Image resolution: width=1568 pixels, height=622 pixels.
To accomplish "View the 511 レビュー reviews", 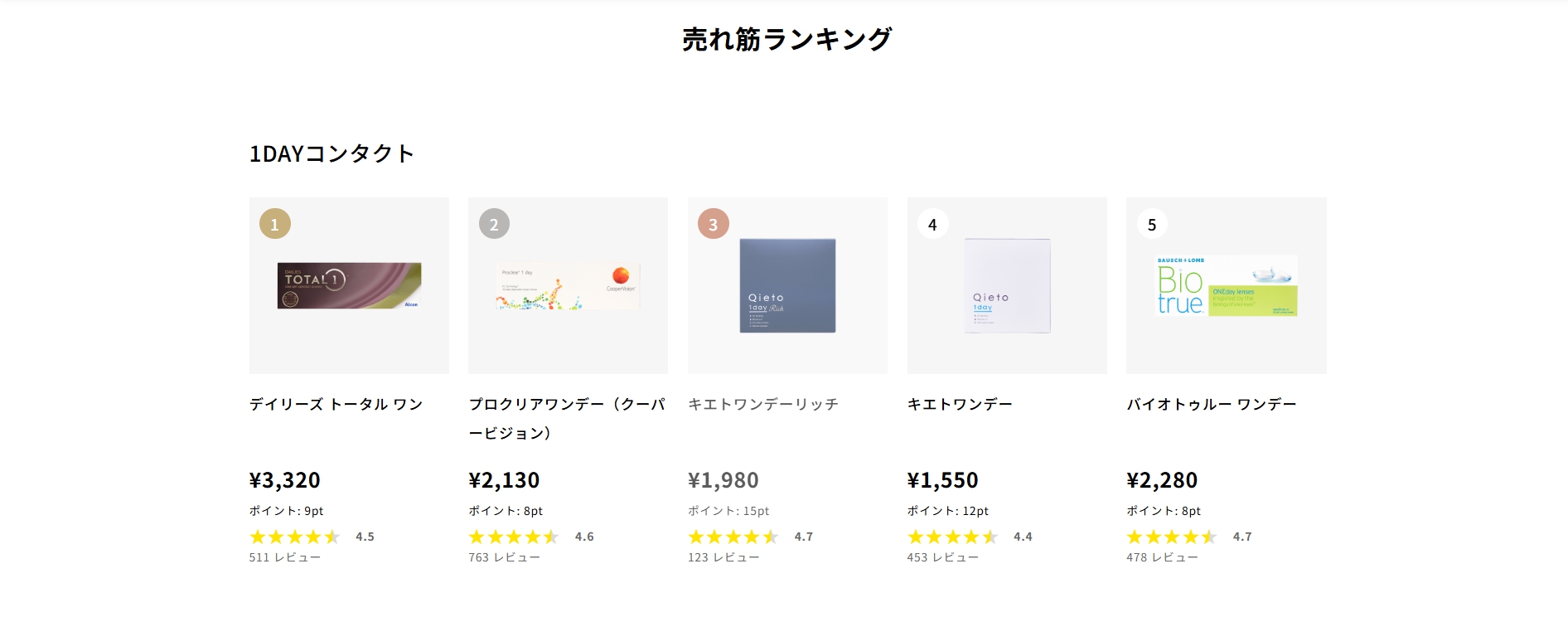I will coord(285,557).
